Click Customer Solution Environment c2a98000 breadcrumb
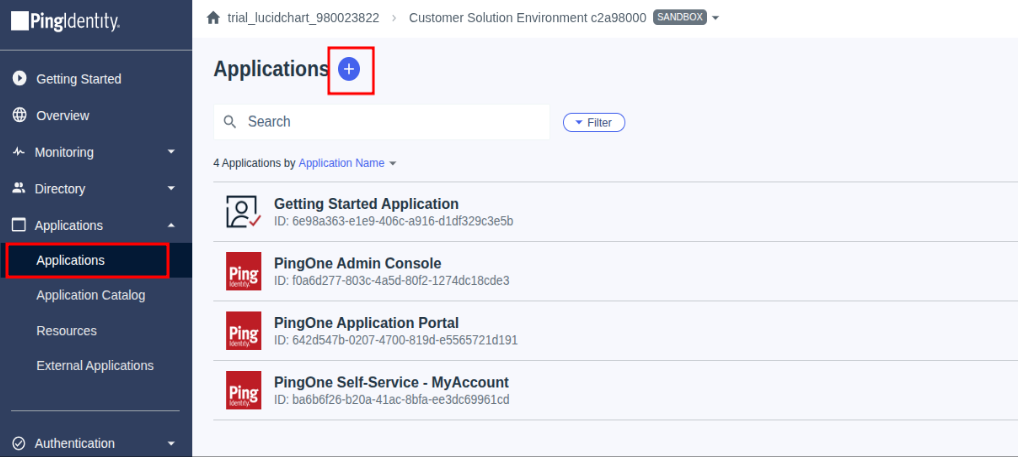This screenshot has height=457, width=1018. coord(527,18)
